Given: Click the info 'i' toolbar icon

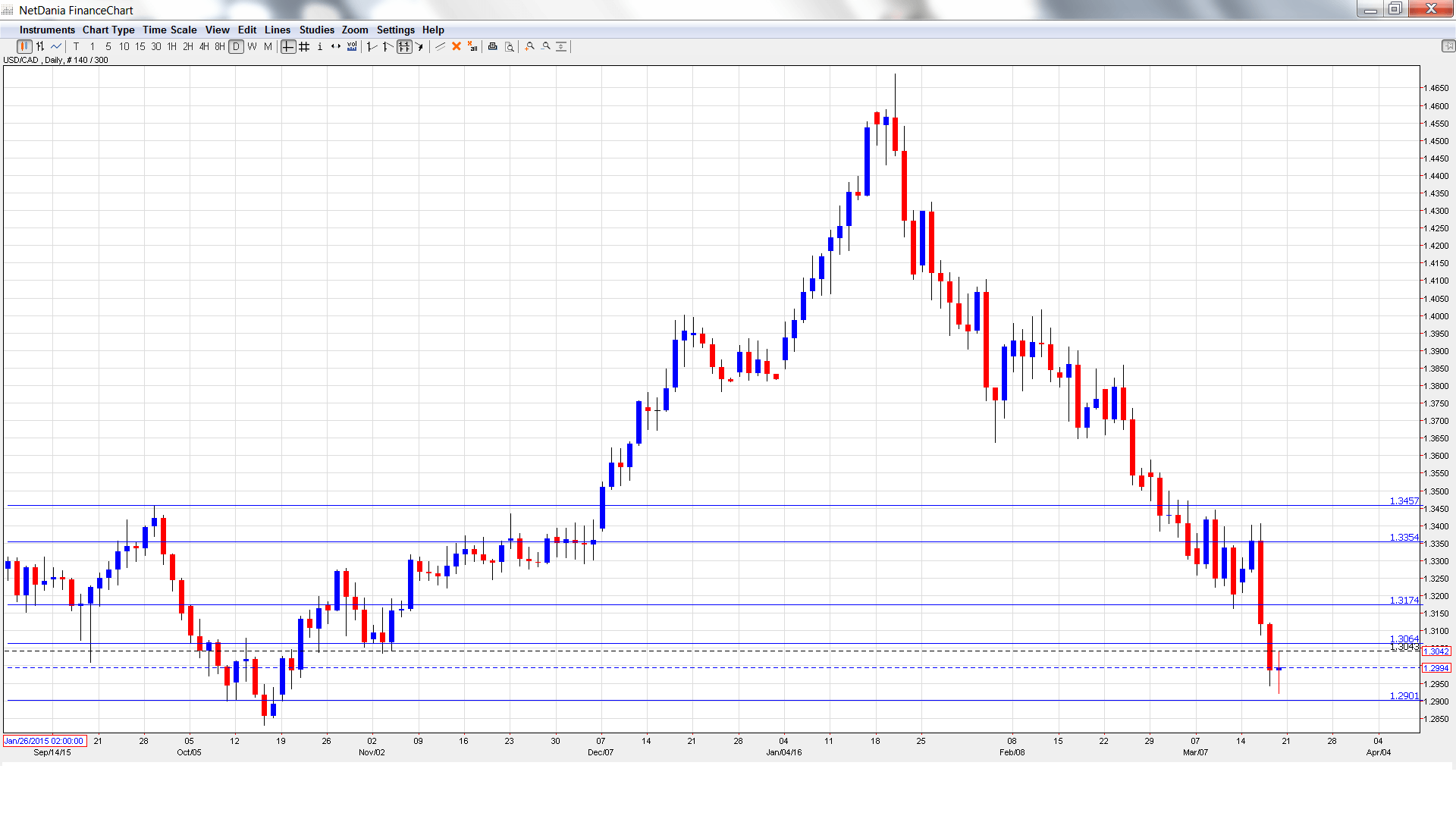Looking at the screenshot, I should click(320, 47).
